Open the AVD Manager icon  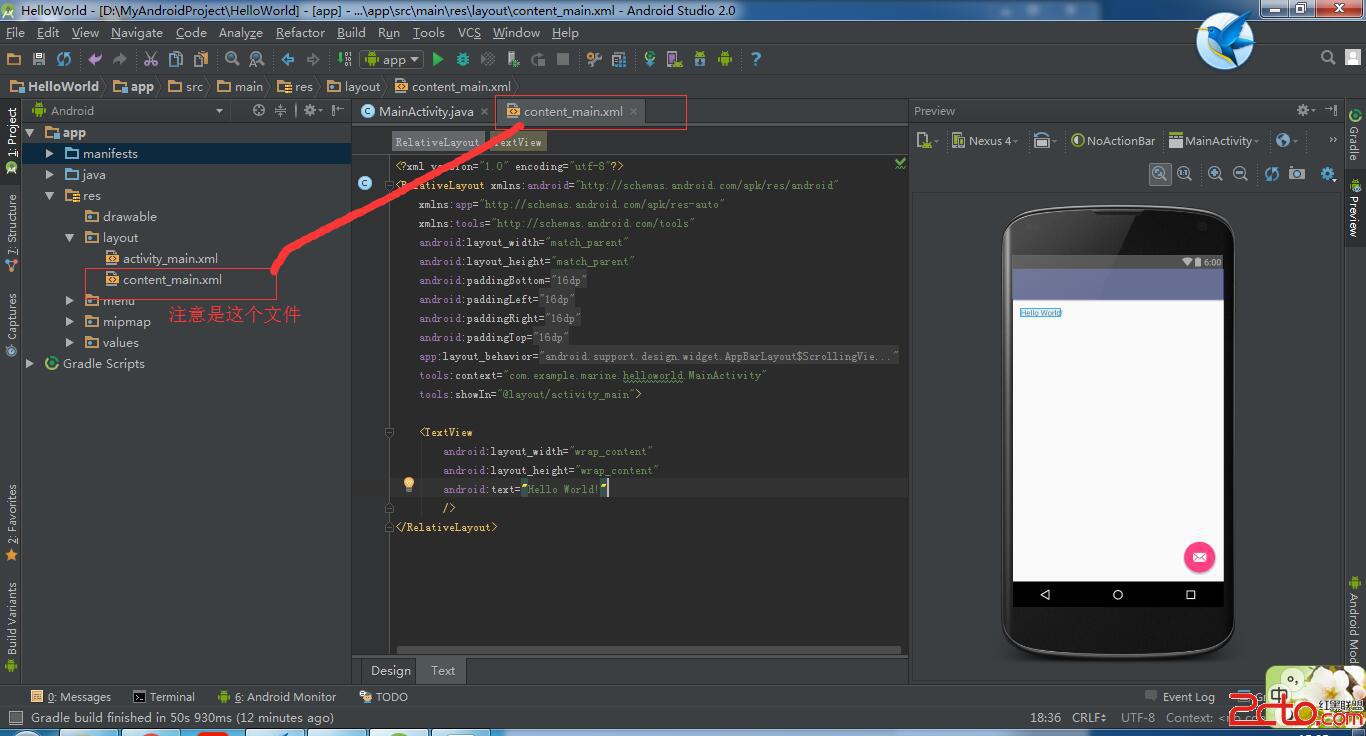[674, 60]
